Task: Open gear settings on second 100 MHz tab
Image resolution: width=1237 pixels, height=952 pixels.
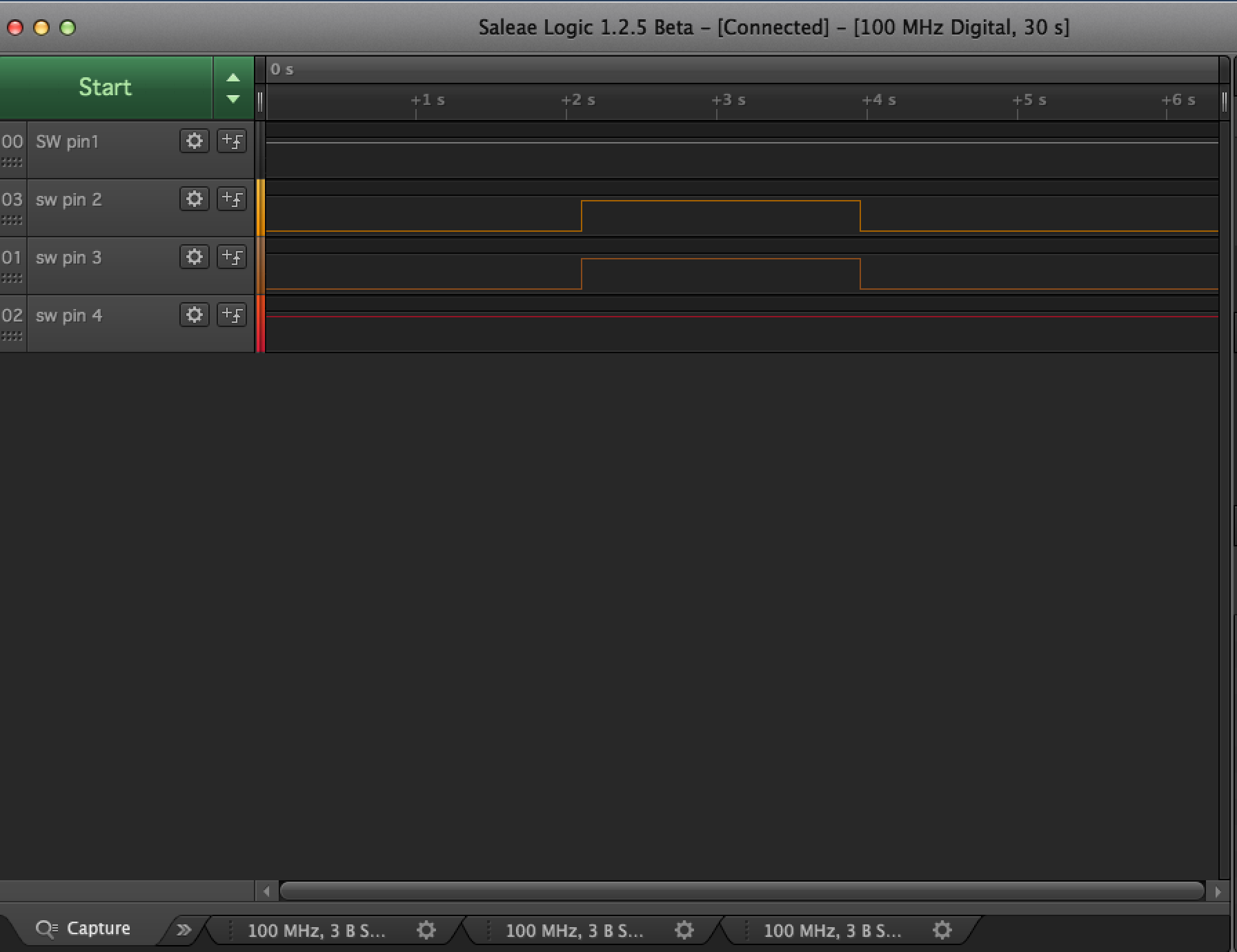Action: [684, 930]
